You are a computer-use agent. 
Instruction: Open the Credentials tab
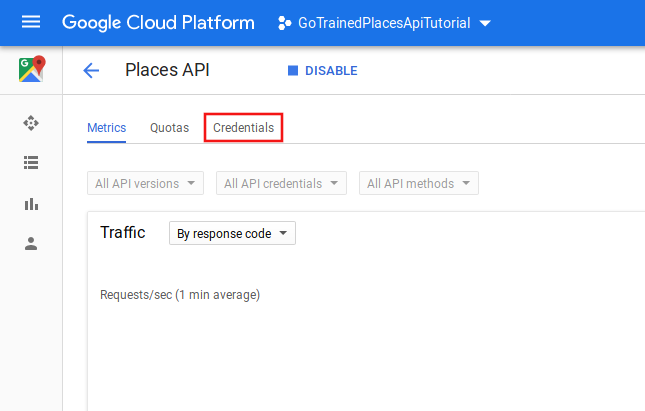243,128
